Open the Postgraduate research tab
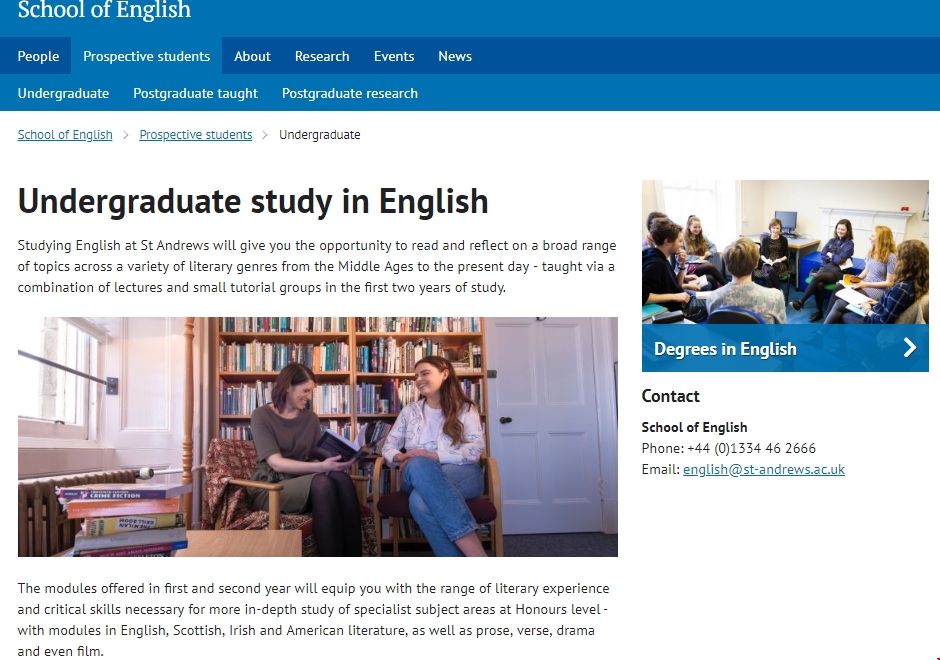940x660 pixels. pos(349,93)
